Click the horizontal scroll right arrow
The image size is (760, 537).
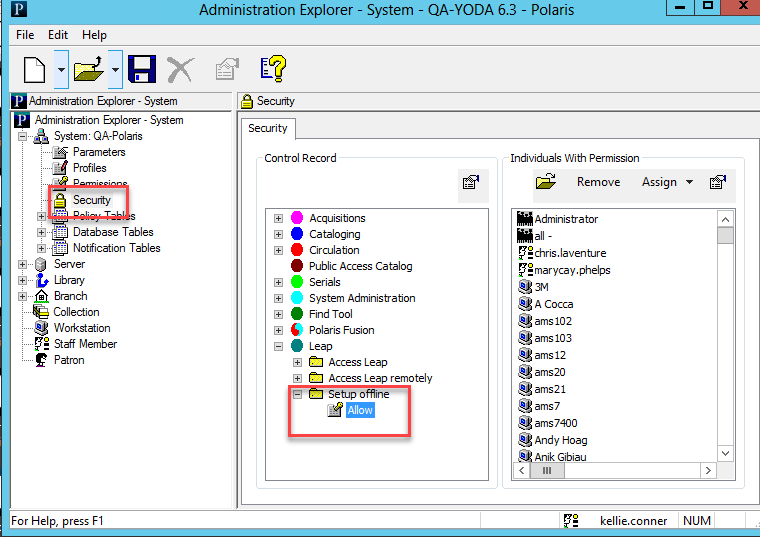[708, 470]
